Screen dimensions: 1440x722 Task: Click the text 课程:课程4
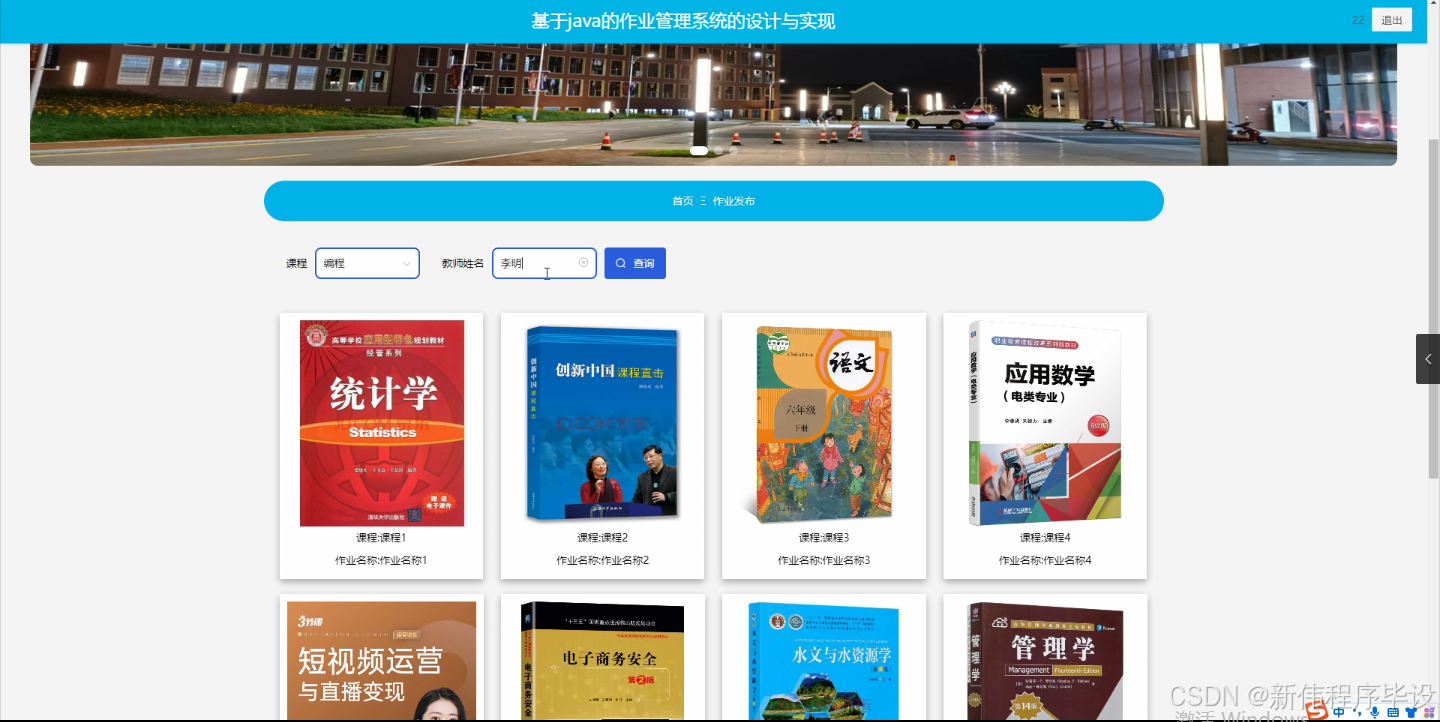click(1045, 538)
